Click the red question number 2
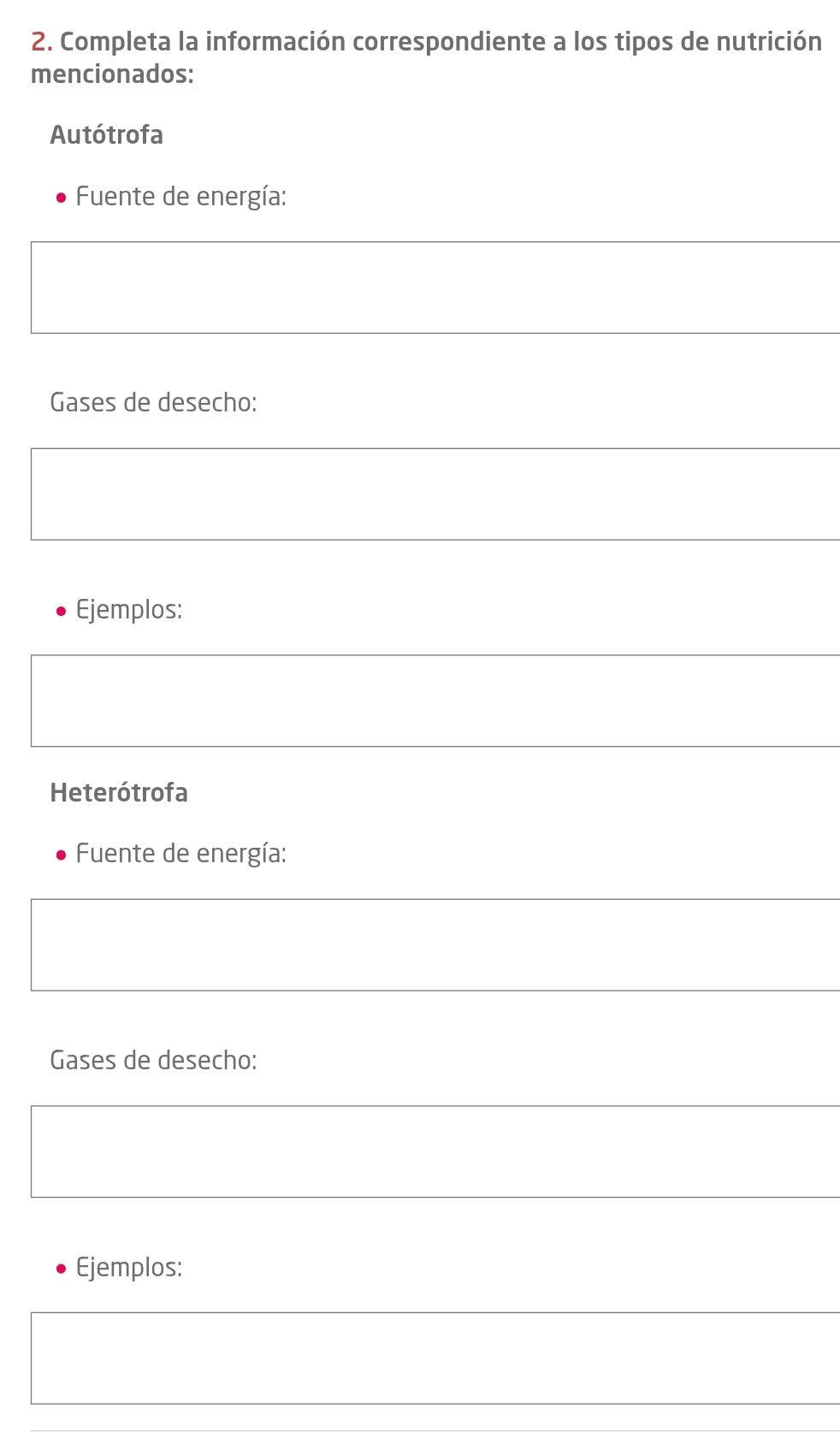The image size is (840, 1432). 39,42
